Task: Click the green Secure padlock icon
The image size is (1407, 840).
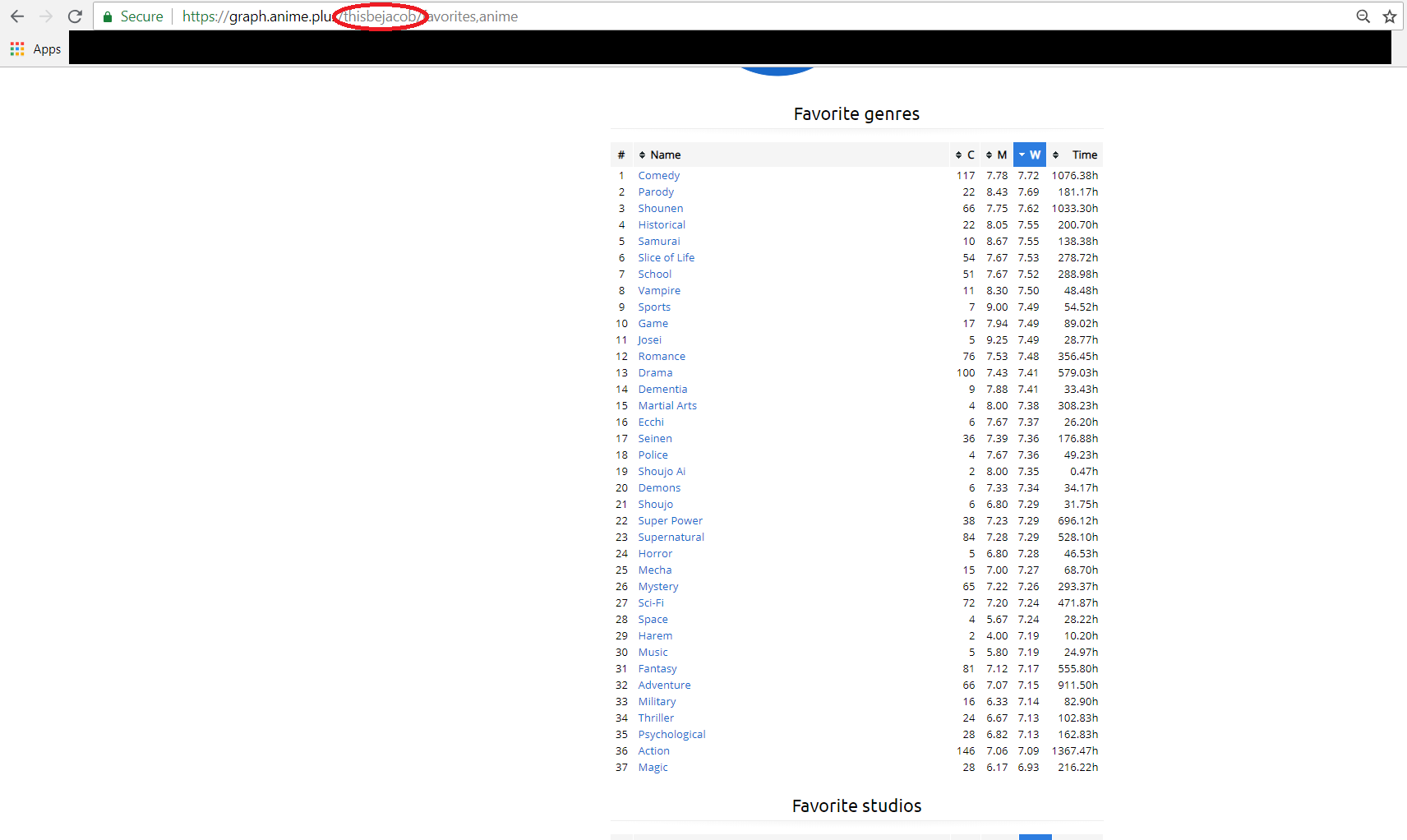Action: click(108, 16)
